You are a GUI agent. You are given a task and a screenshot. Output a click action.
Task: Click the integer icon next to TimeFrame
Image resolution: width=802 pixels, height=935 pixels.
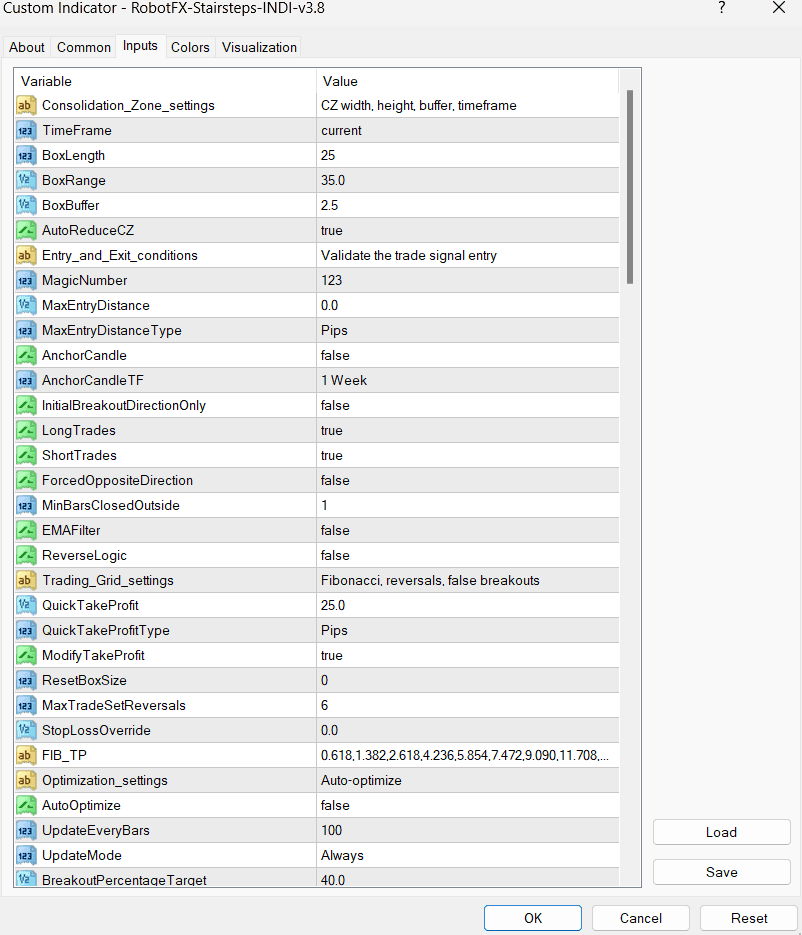click(26, 131)
